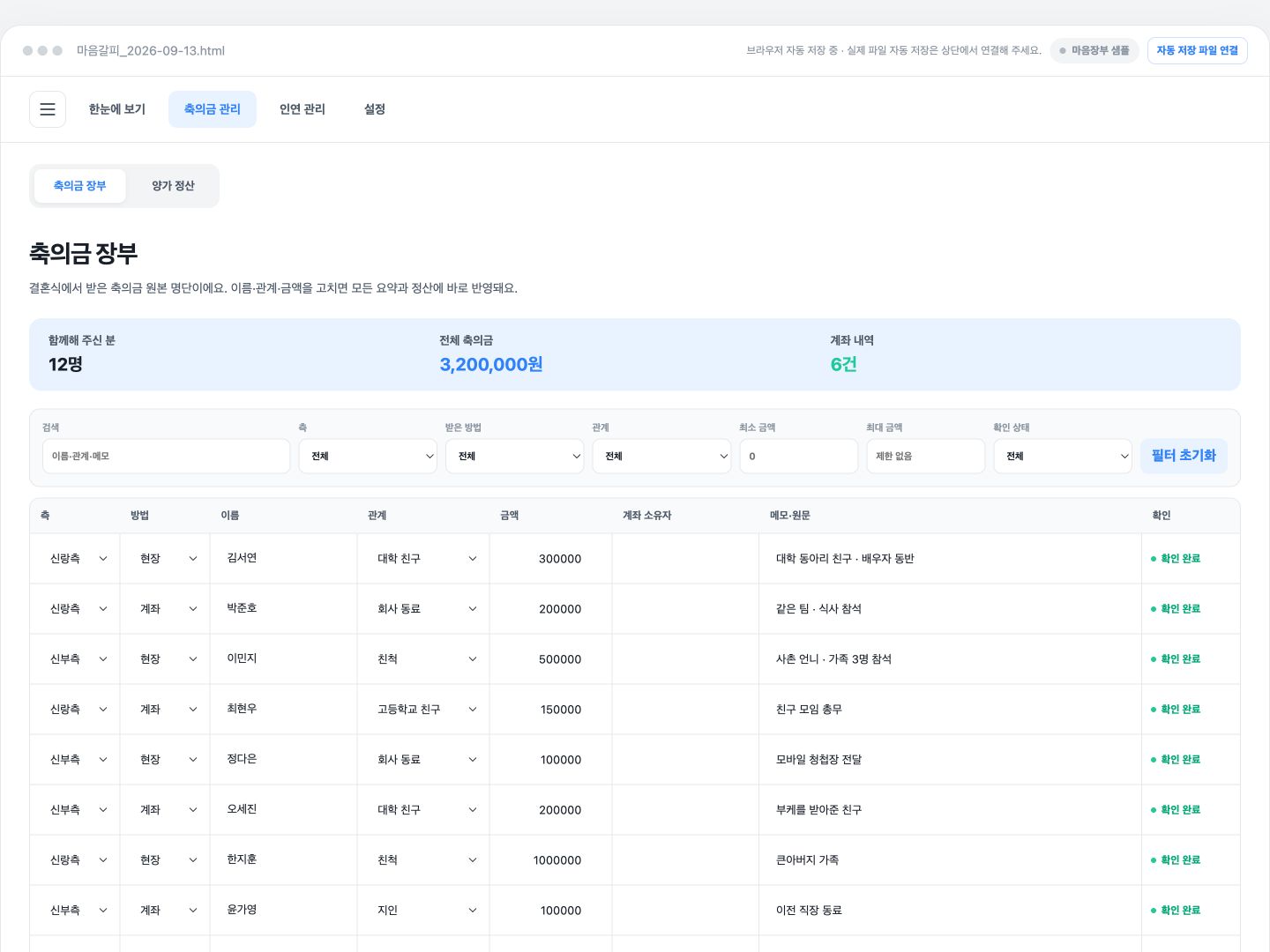
Task: Change the 측 dropdown for 김서연
Action: (x=78, y=559)
